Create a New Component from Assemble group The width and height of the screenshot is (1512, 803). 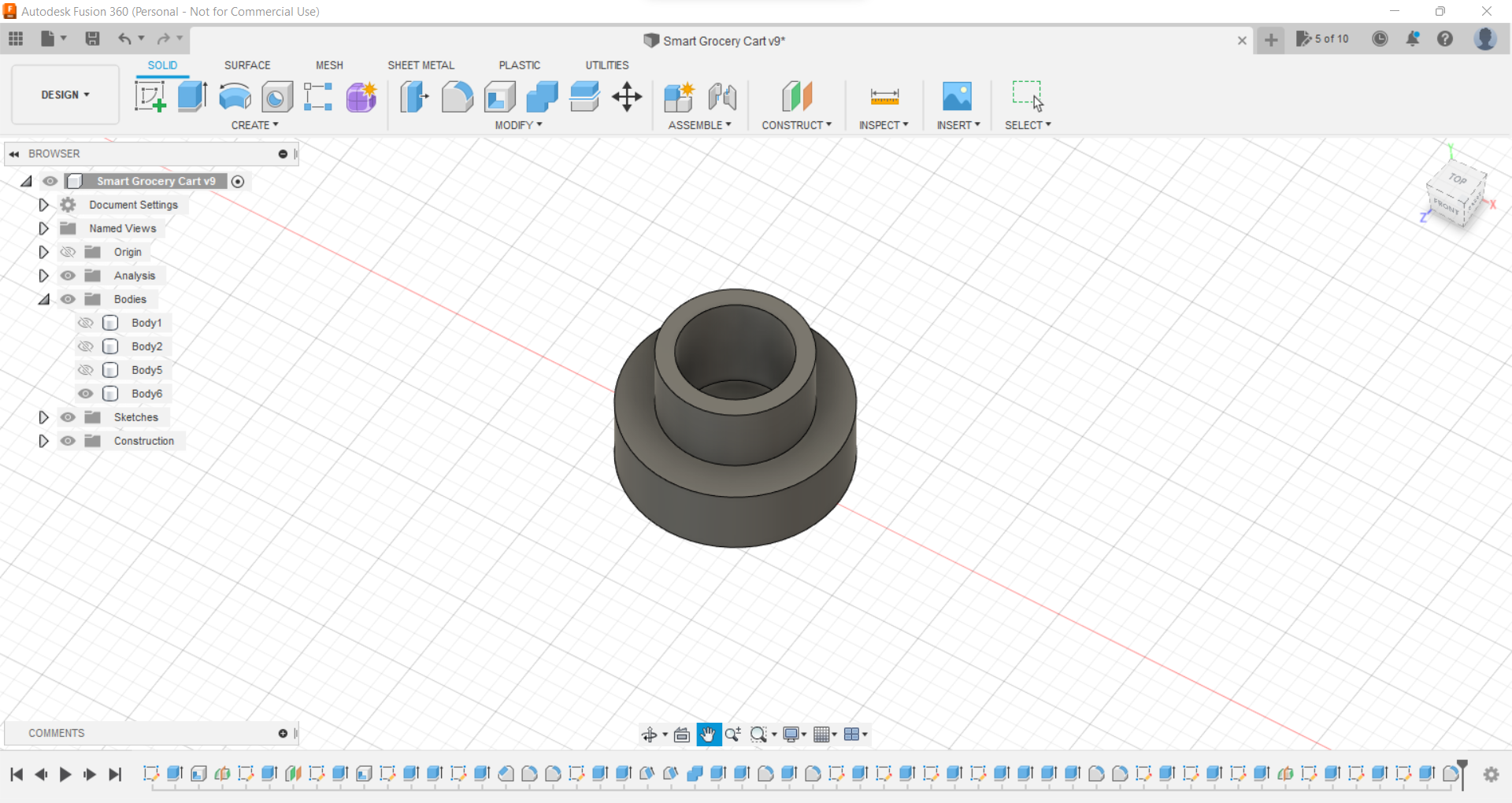[678, 96]
